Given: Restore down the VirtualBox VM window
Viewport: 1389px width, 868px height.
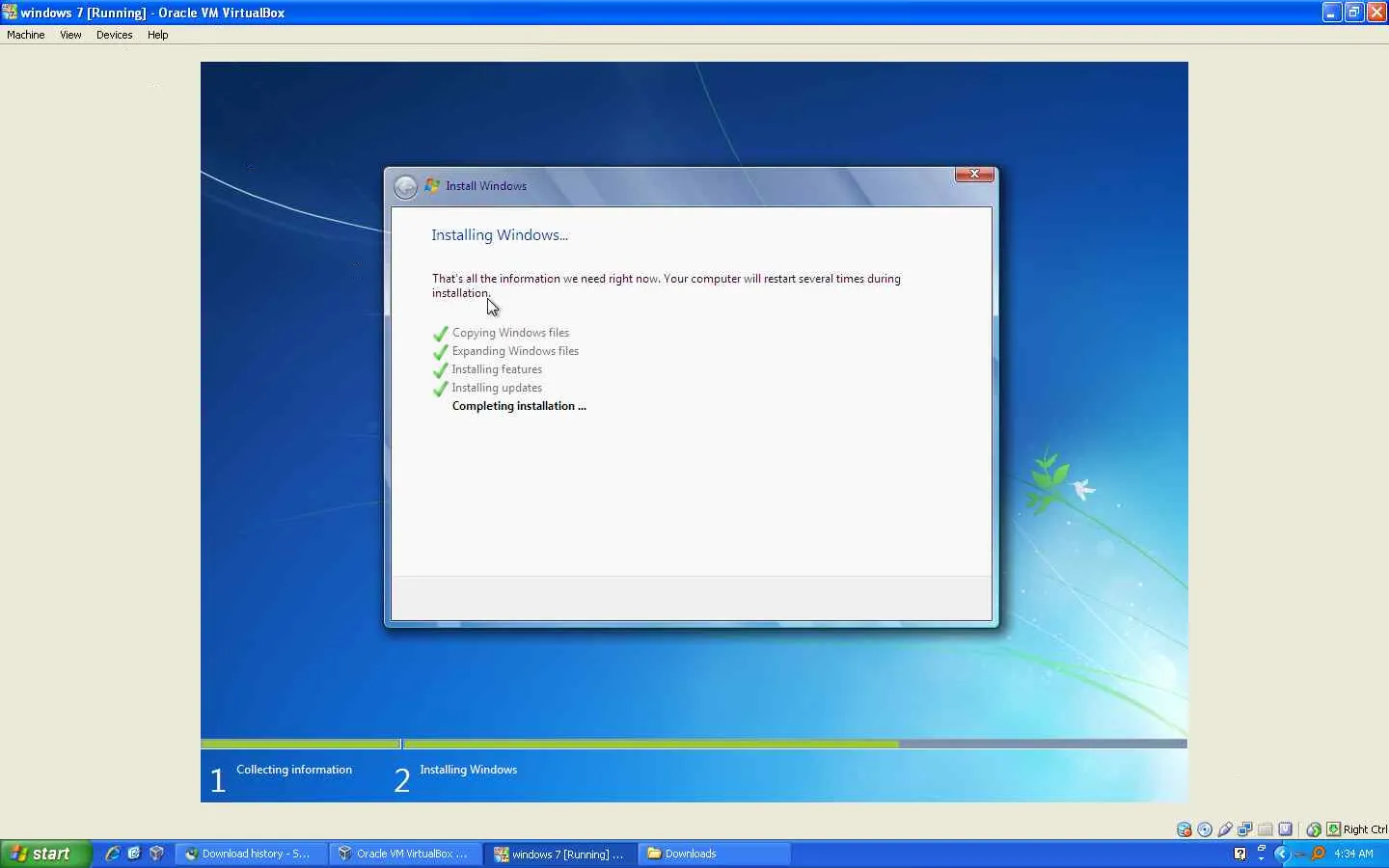Looking at the screenshot, I should (1354, 13).
